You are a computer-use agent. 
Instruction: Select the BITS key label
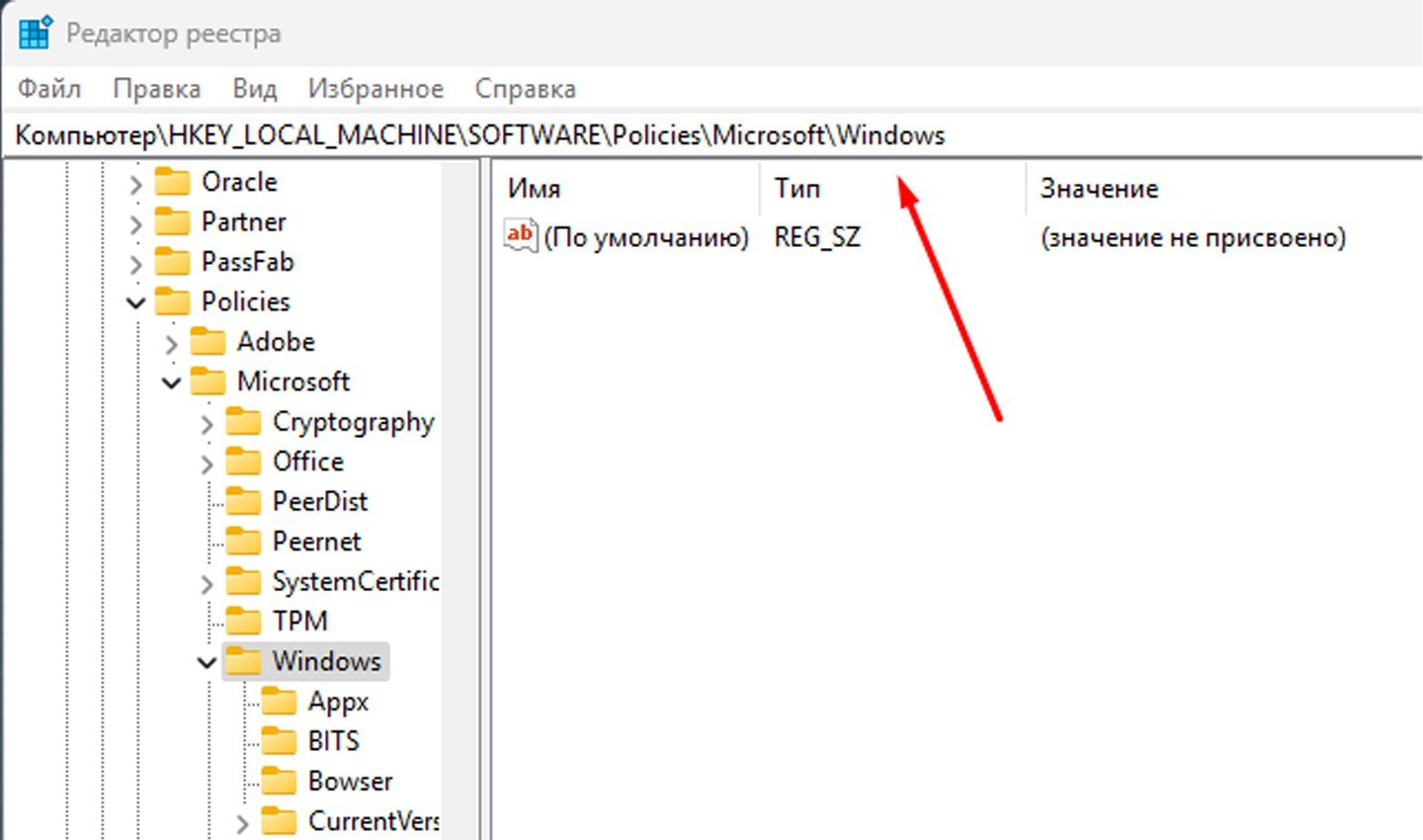point(334,741)
